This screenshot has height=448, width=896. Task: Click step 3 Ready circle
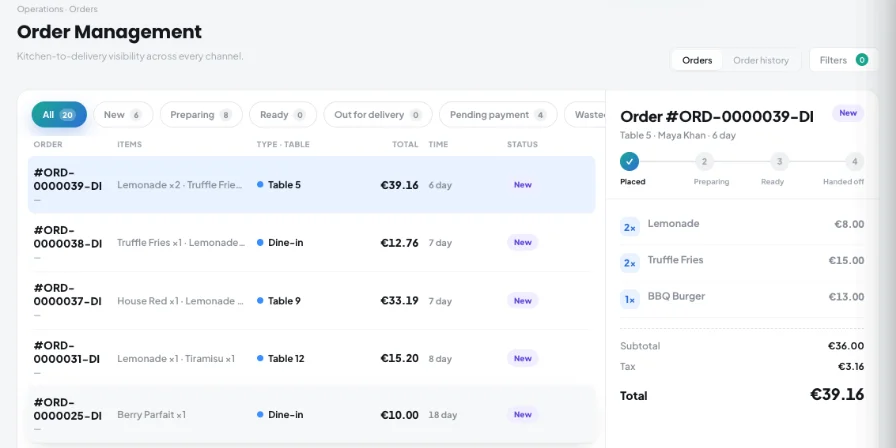pyautogui.click(x=779, y=162)
